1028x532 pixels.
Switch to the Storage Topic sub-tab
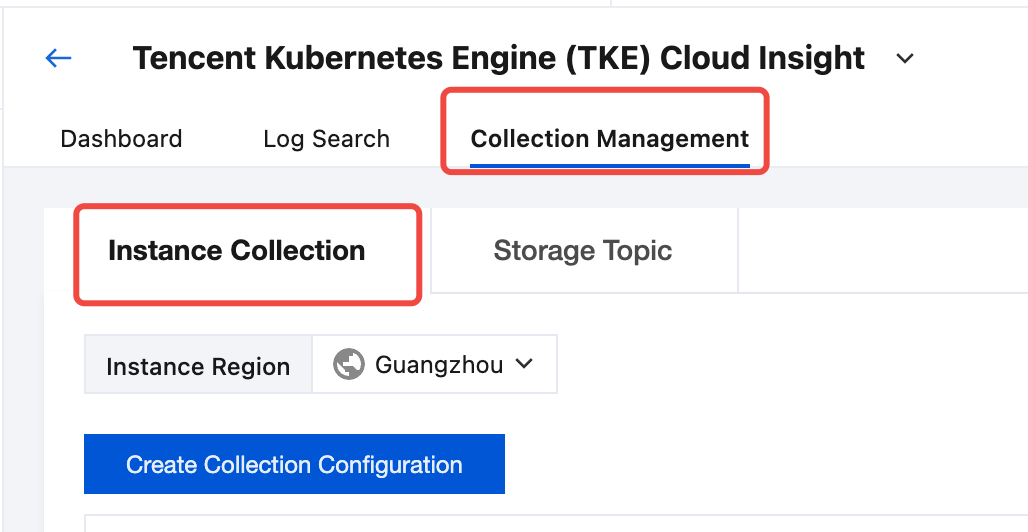coord(582,250)
